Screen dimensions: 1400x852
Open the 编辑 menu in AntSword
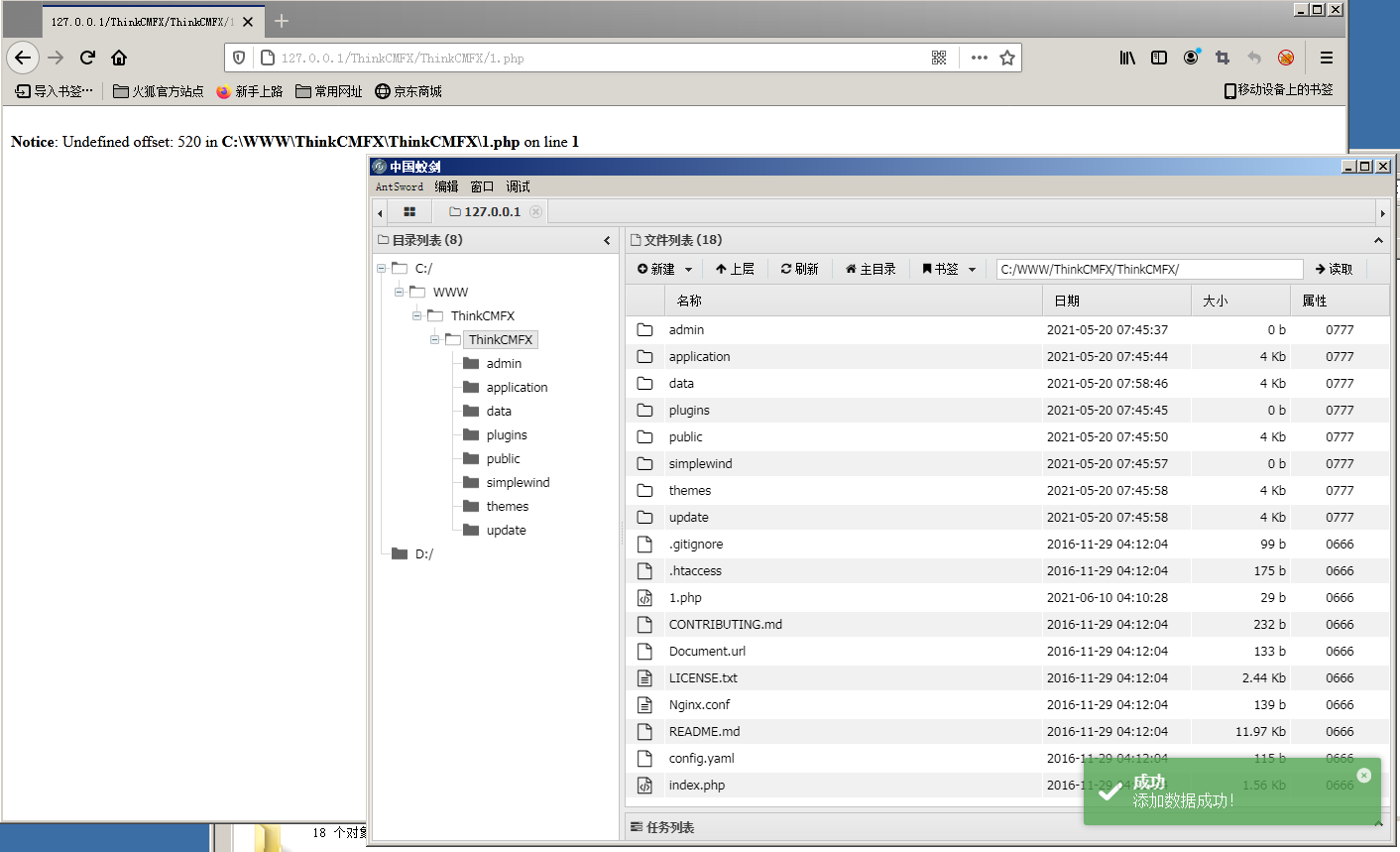[446, 186]
